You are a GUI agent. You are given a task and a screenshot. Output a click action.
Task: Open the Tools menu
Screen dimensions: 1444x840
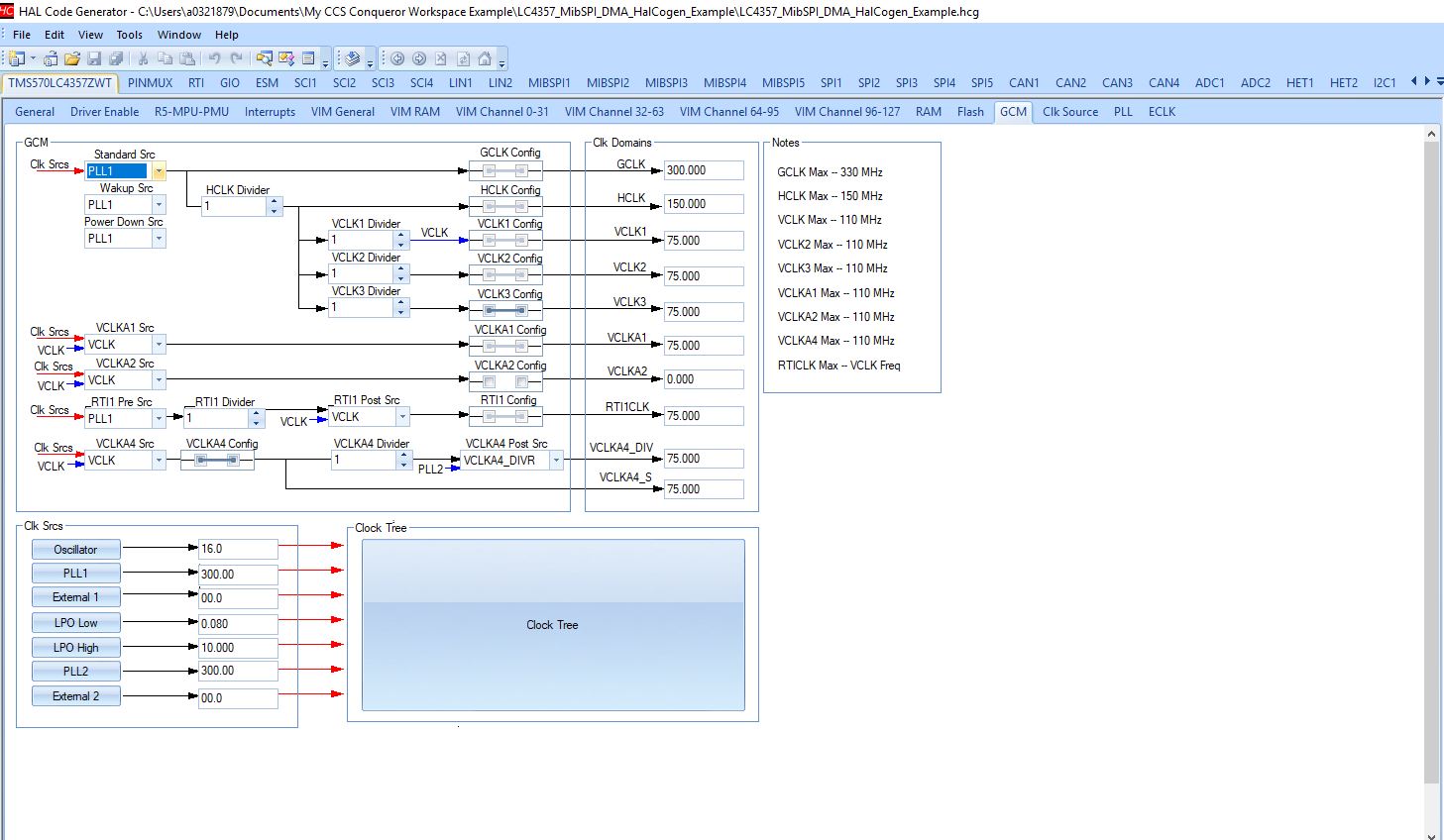tap(130, 35)
